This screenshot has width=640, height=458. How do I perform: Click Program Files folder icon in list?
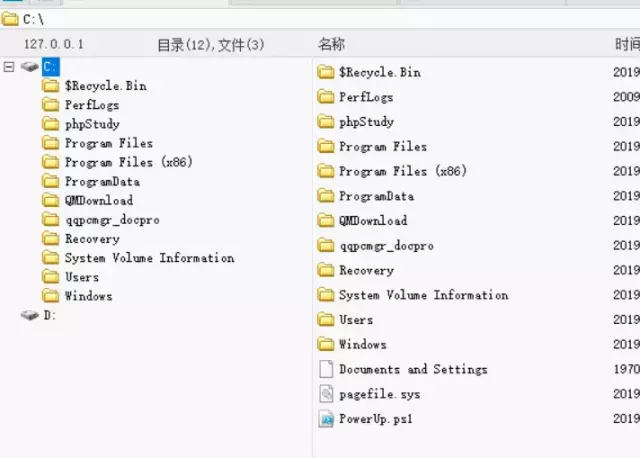[x=326, y=146]
